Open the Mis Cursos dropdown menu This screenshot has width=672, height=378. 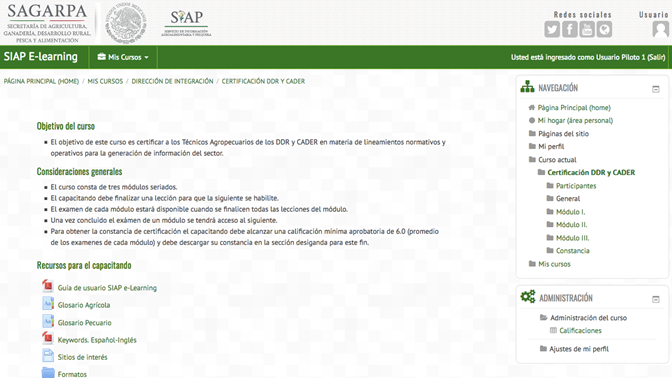click(x=123, y=57)
